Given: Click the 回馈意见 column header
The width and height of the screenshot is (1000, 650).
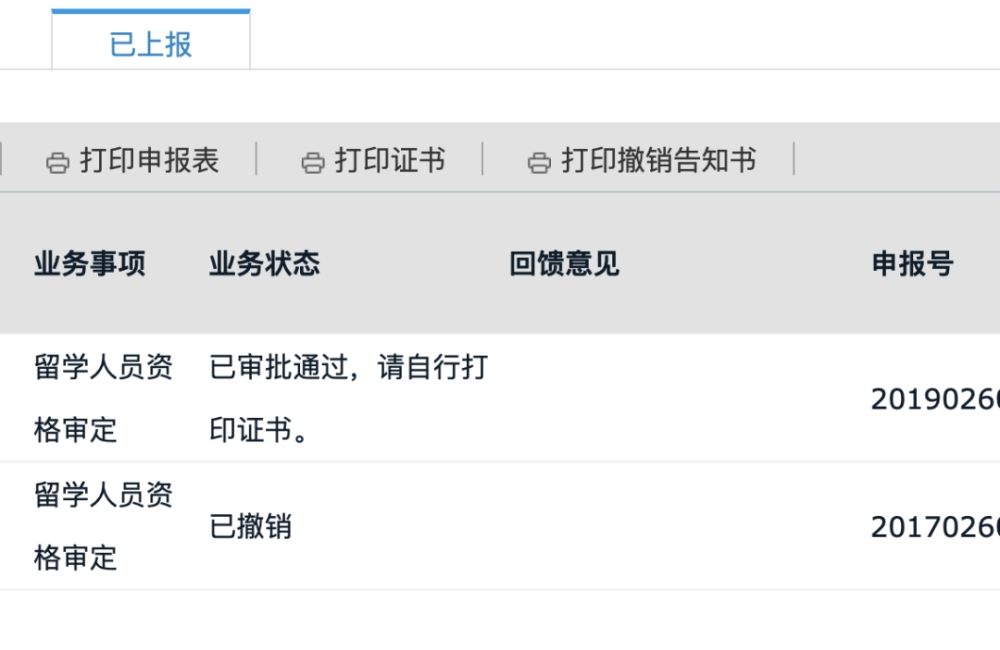Looking at the screenshot, I should tap(564, 263).
